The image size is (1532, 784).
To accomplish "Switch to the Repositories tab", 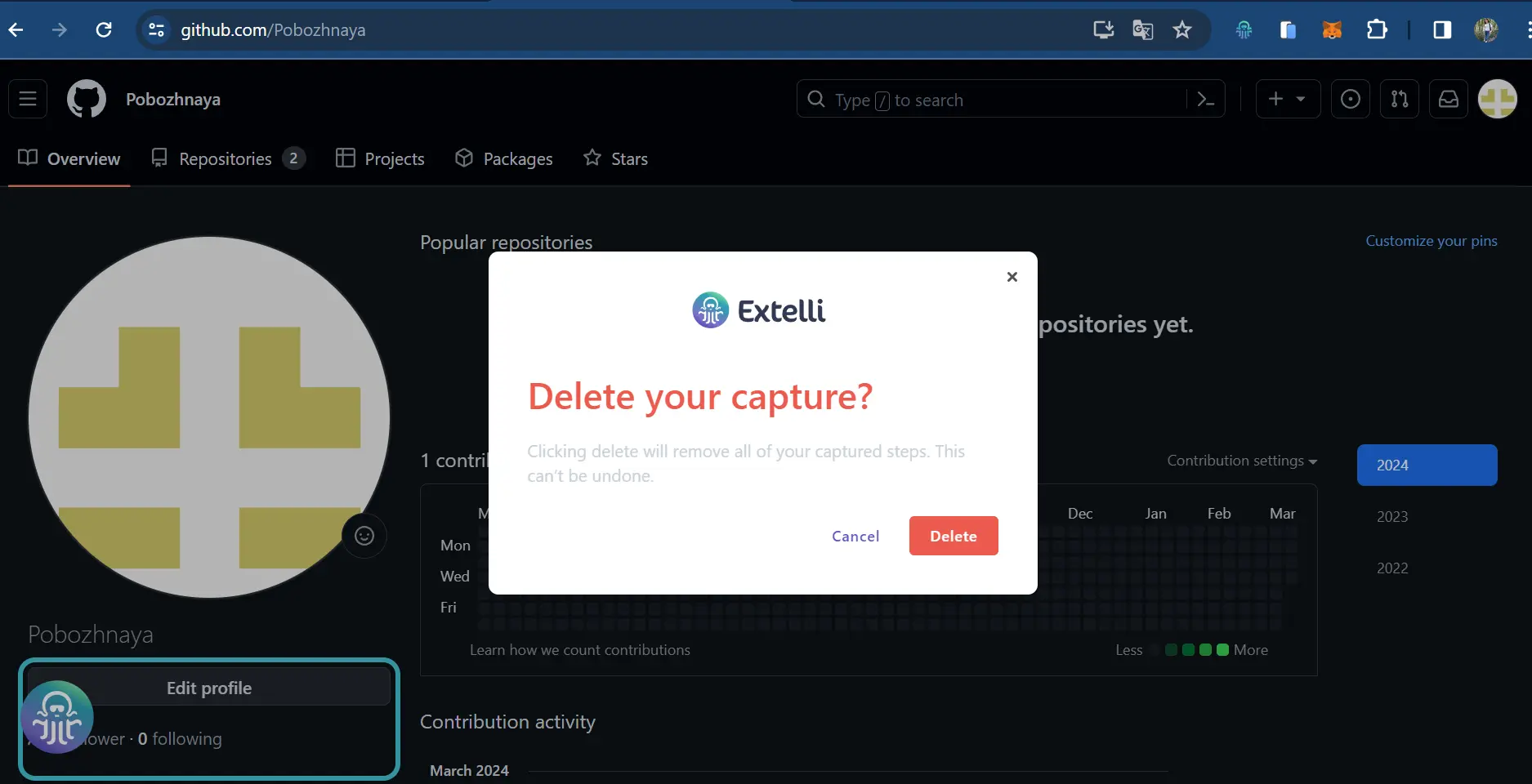I will pos(229,158).
